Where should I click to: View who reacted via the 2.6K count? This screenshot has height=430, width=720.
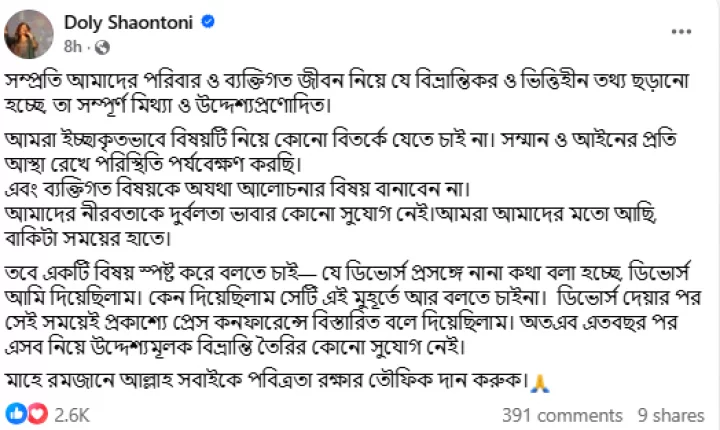[73, 414]
